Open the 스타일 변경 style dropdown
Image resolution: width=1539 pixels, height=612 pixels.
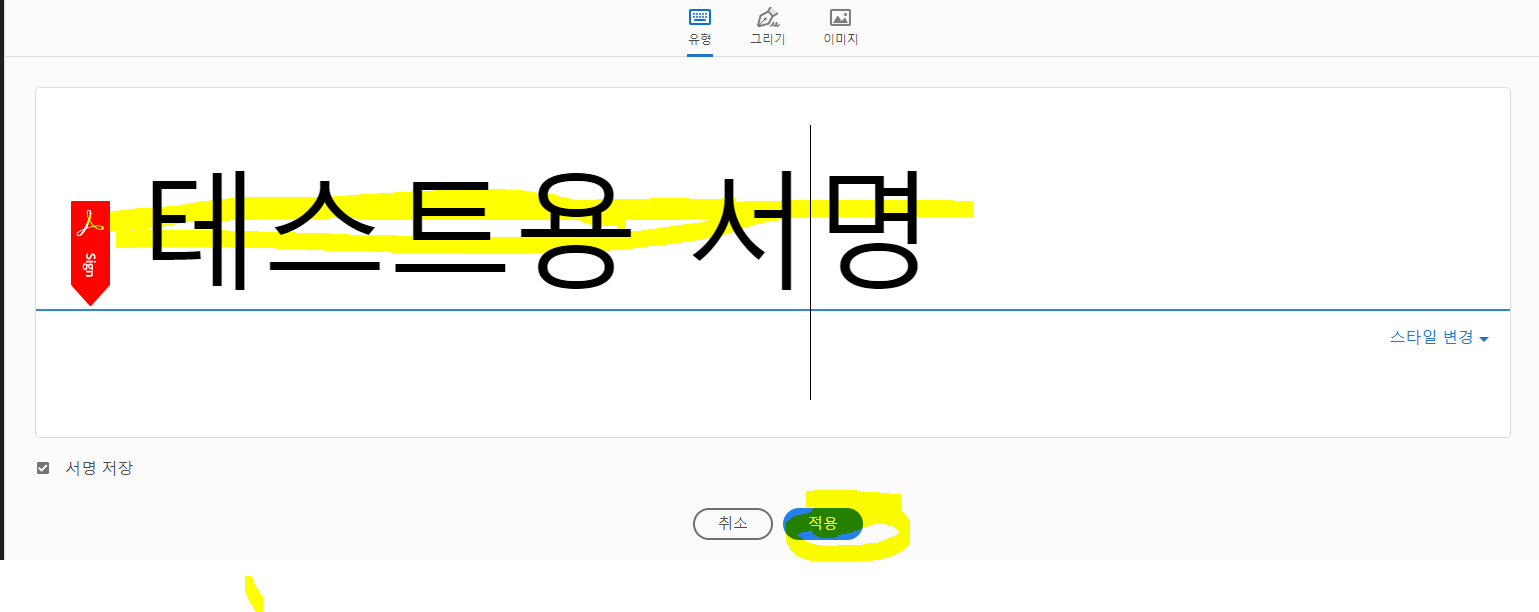[1432, 338]
